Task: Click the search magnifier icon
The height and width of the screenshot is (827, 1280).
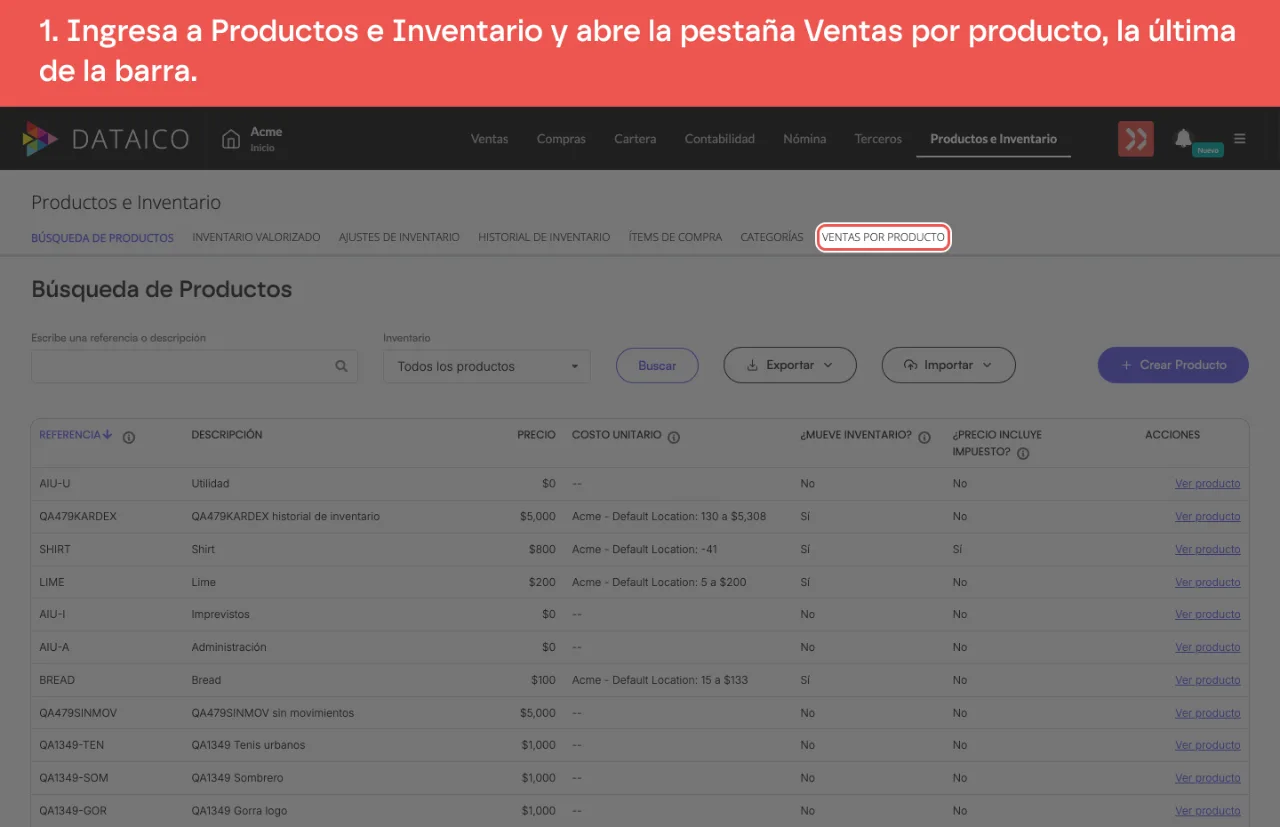Action: 342,366
